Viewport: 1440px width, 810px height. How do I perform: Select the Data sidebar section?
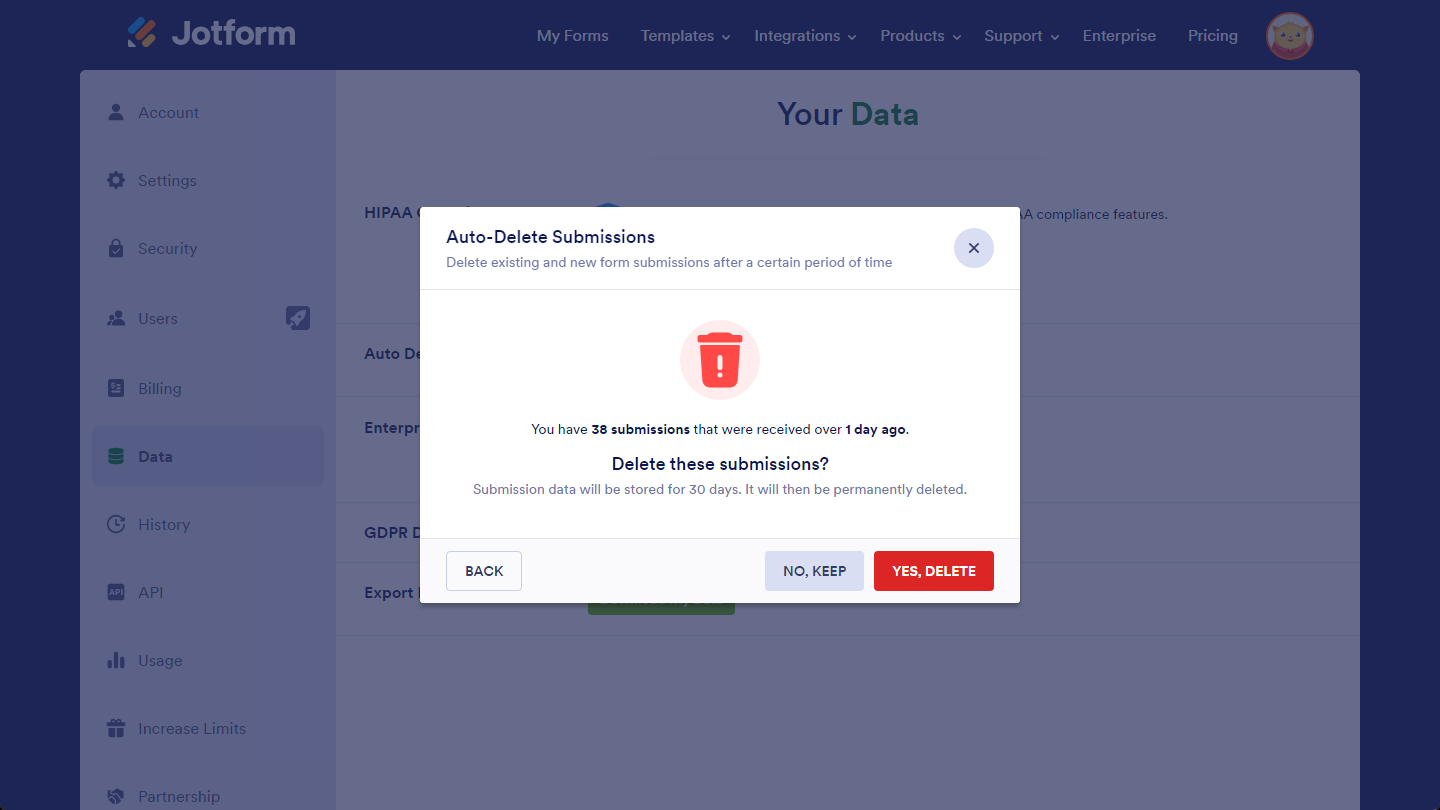click(208, 456)
